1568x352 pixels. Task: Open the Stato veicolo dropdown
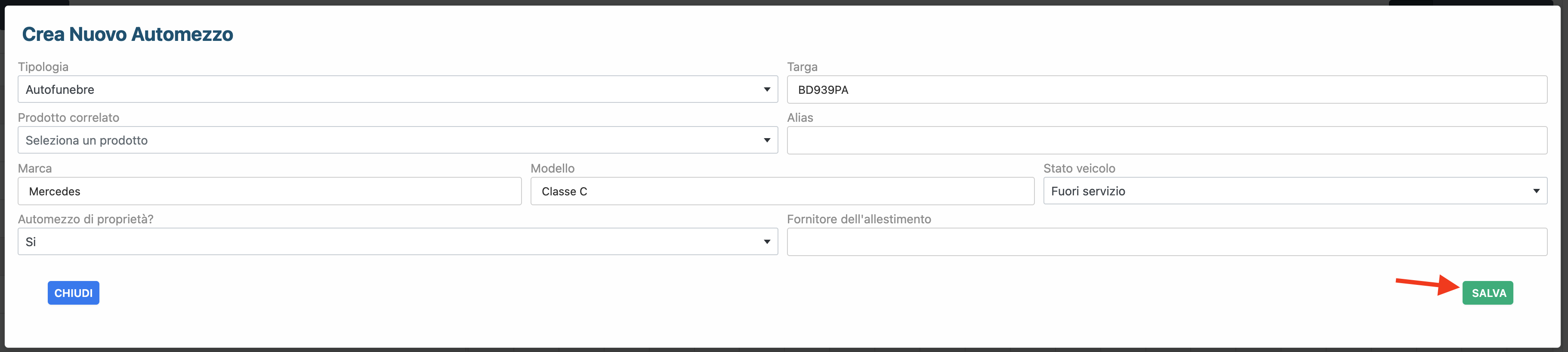pyautogui.click(x=1295, y=191)
